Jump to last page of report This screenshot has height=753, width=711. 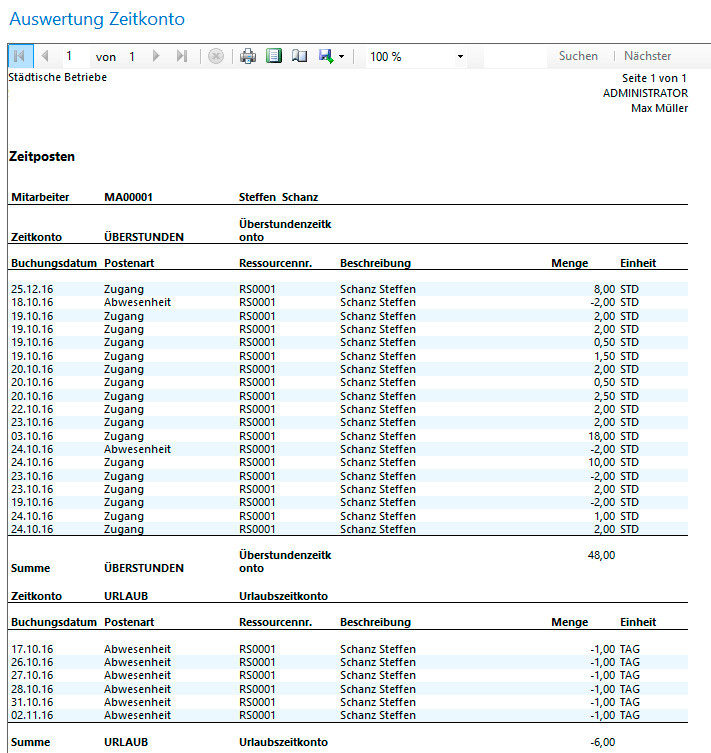181,56
